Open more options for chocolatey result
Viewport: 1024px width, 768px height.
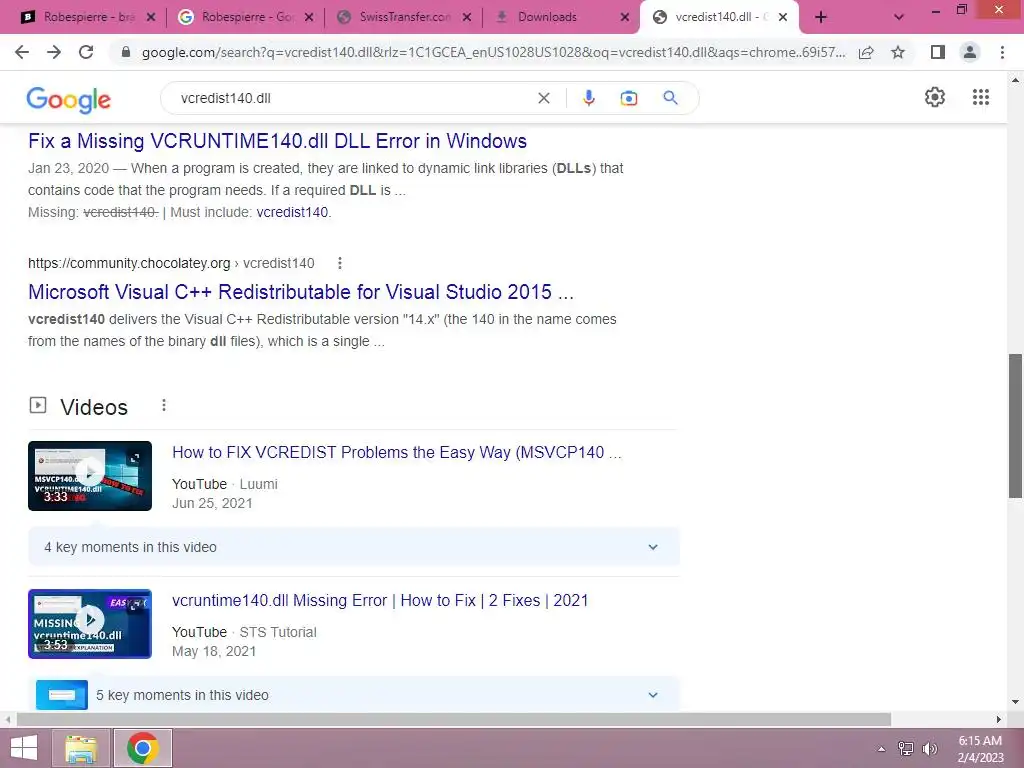click(340, 263)
